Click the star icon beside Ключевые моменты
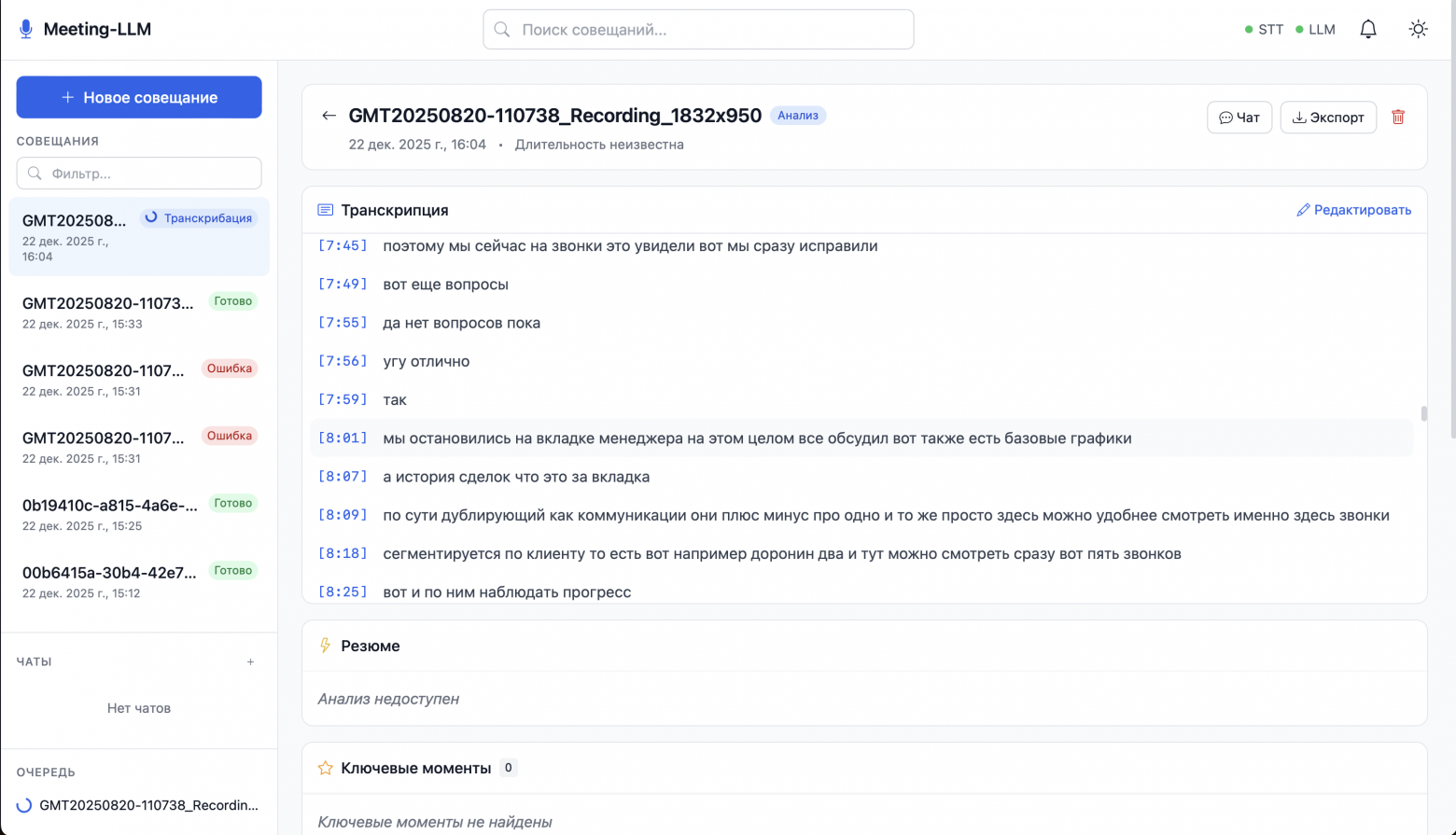The image size is (1456, 835). pyautogui.click(x=325, y=767)
